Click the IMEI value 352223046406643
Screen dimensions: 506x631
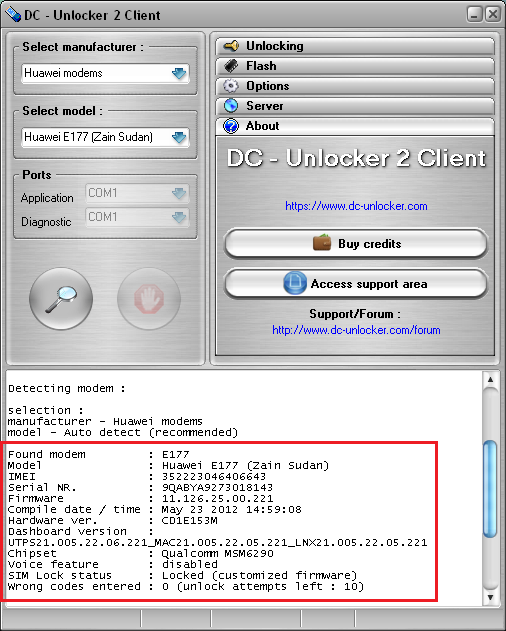(x=214, y=476)
